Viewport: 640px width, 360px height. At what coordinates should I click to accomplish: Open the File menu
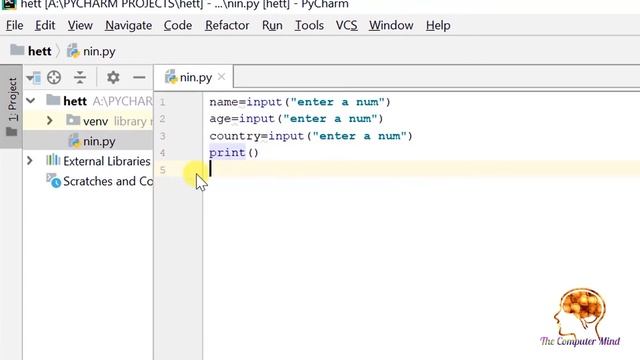14,25
